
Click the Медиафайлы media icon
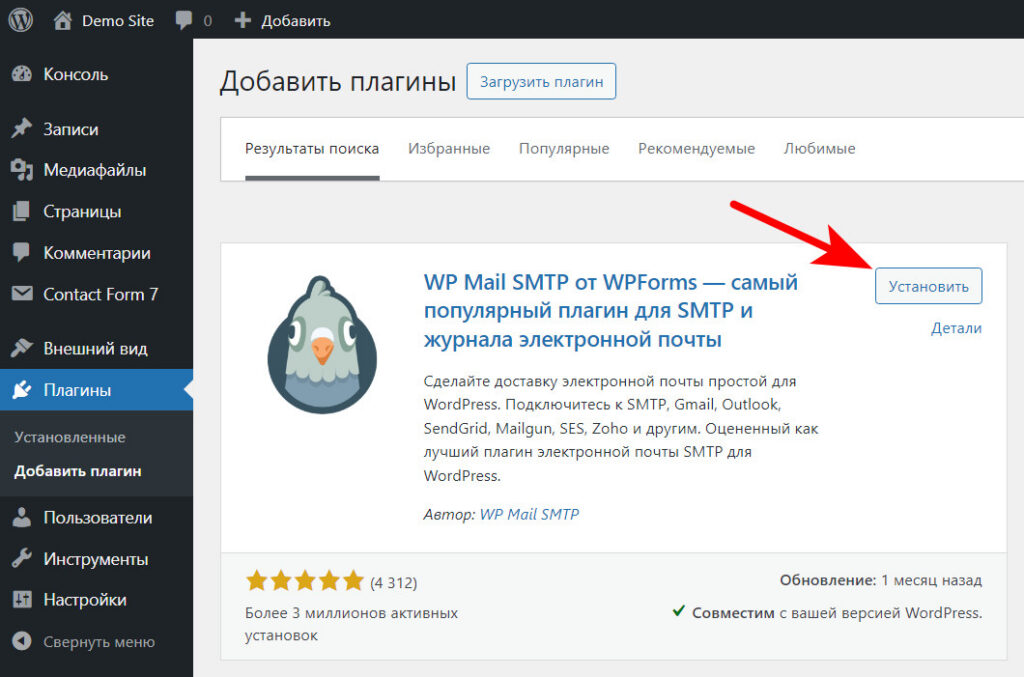click(22, 170)
